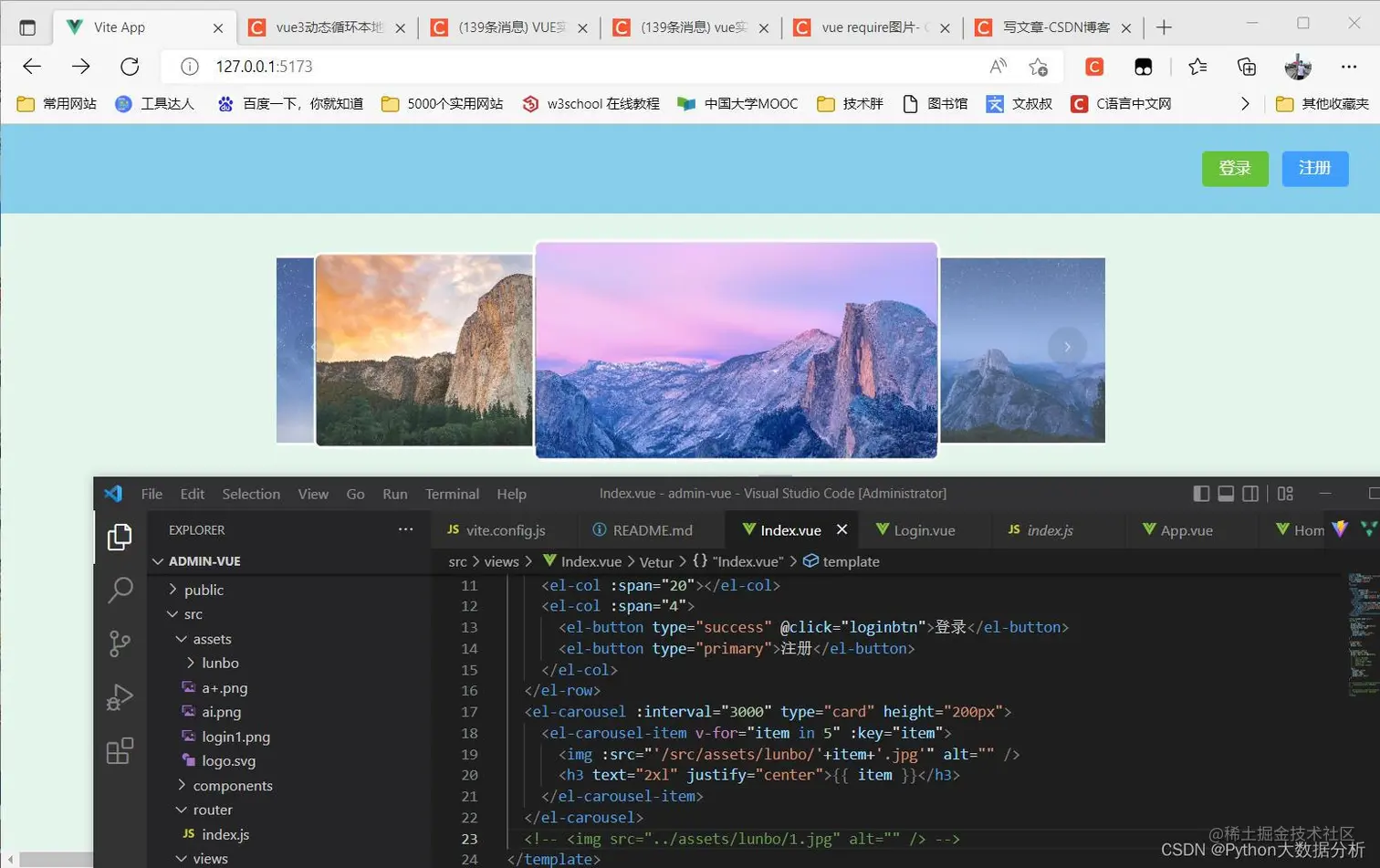Open the Extensions view in VS Code
Image resolution: width=1380 pixels, height=868 pixels.
(120, 751)
